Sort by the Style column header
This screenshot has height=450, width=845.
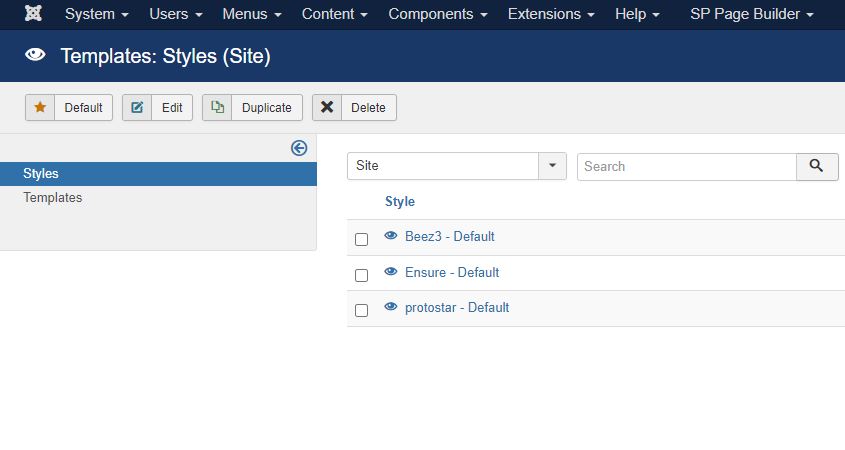[400, 202]
